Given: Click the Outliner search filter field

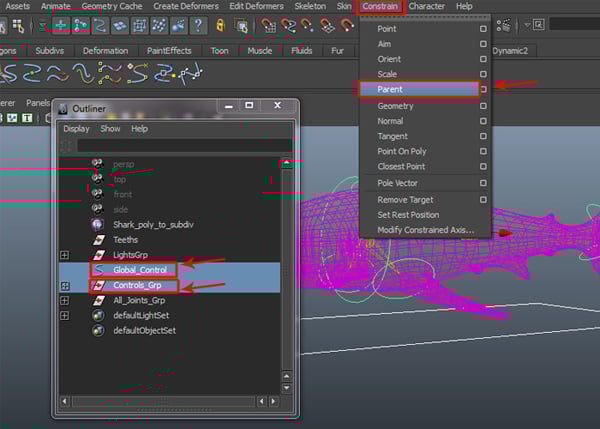Looking at the screenshot, I should click(x=175, y=146).
